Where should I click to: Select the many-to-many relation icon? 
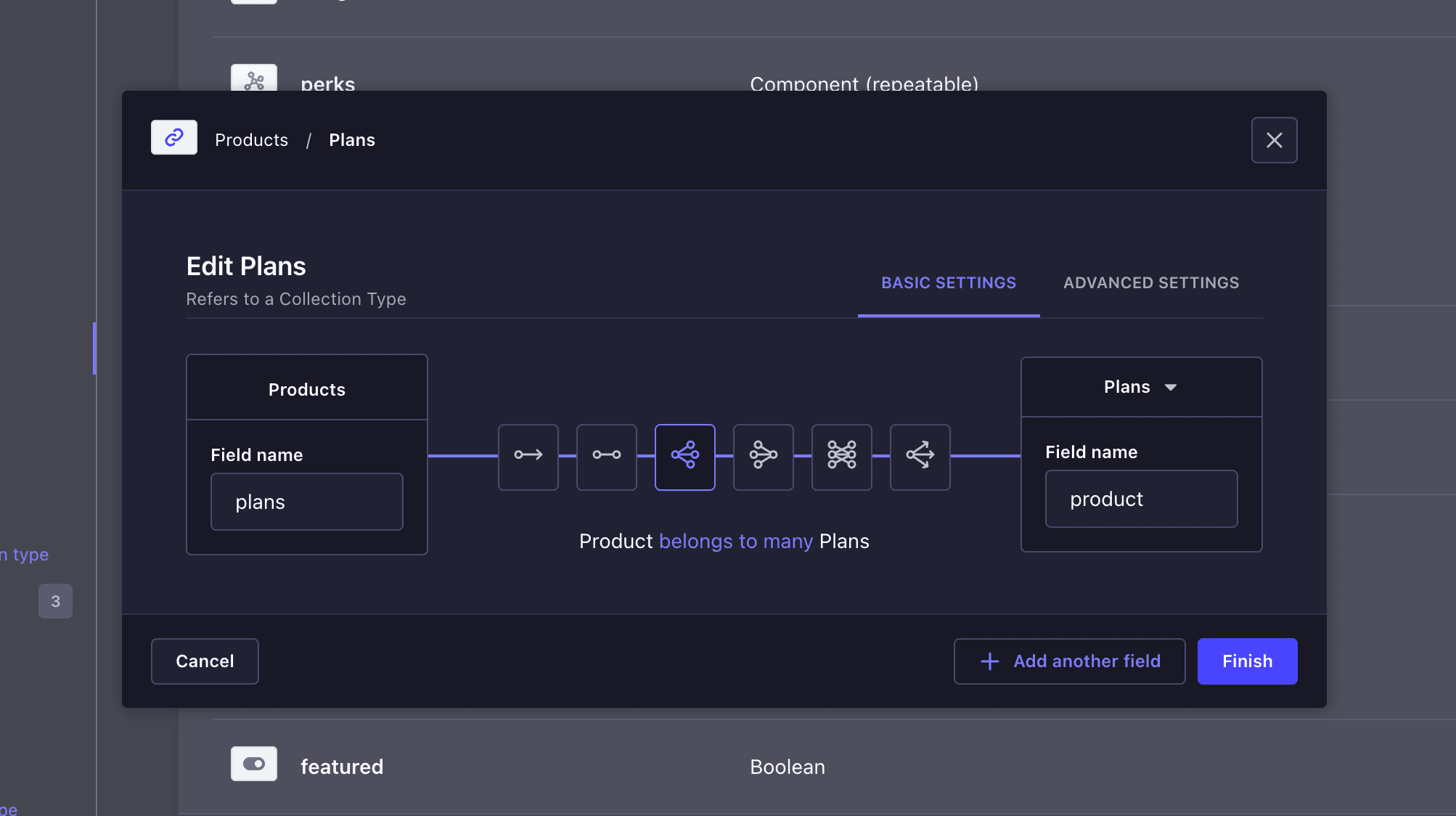pos(842,457)
